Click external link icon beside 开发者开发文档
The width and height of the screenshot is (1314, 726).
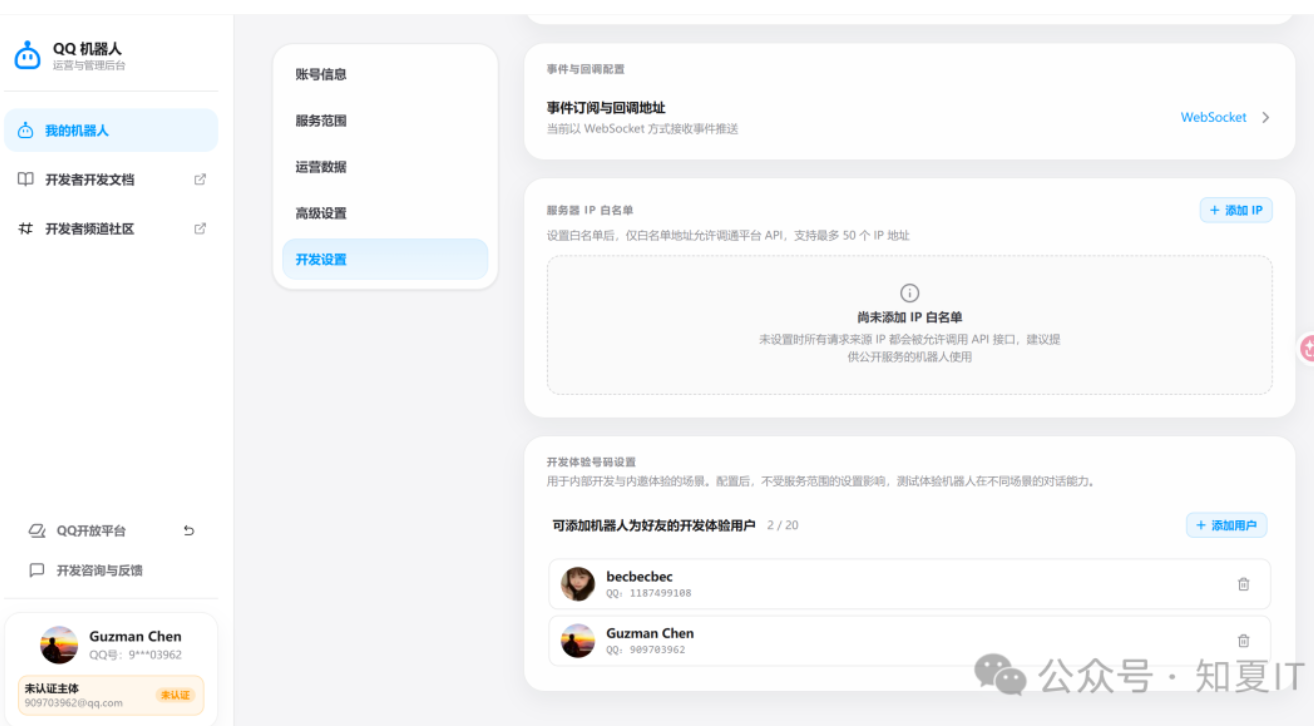tap(200, 180)
